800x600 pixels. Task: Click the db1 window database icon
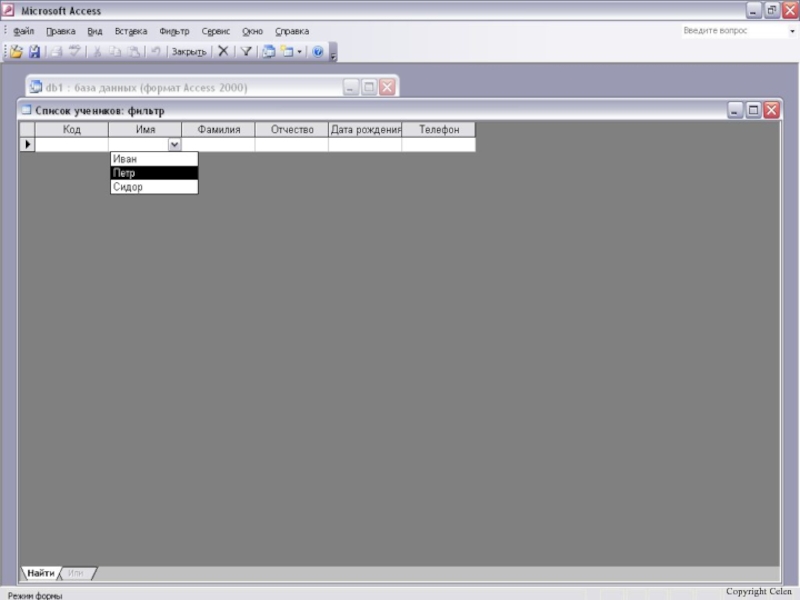pos(36,87)
